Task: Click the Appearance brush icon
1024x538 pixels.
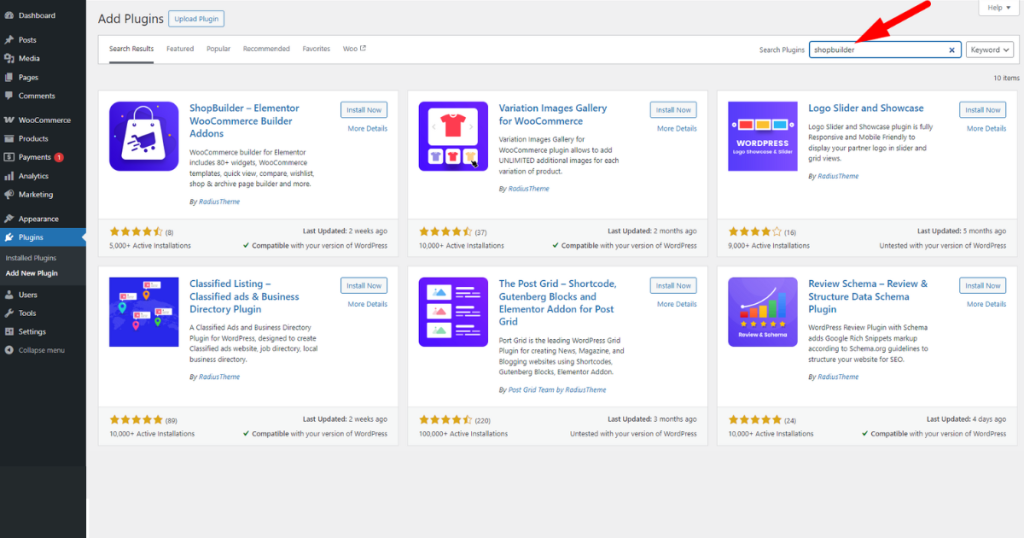Action: tap(9, 219)
